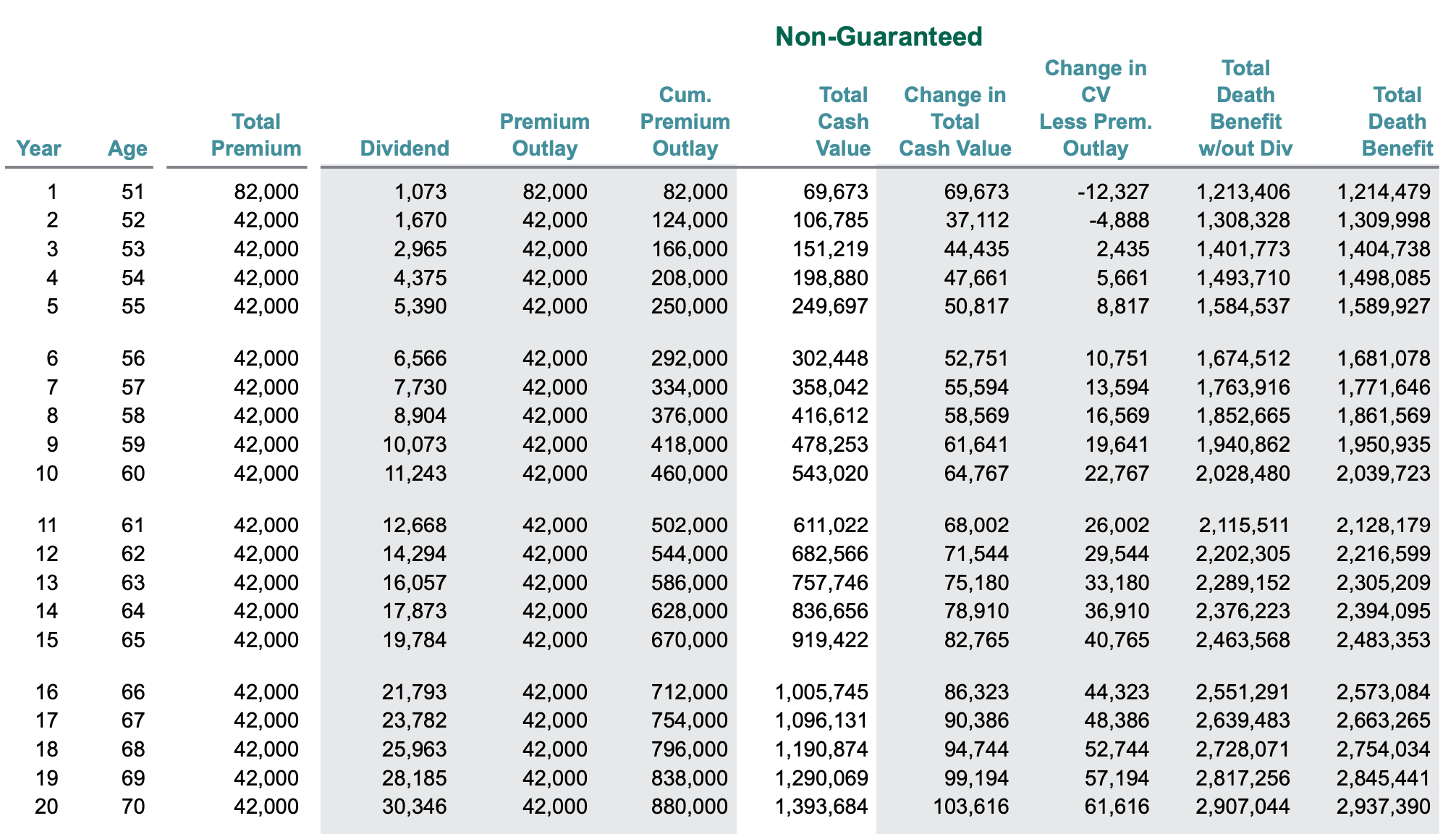Click year 16 total cash value 1,005,745
This screenshot has height=834, width=1456.
821,691
